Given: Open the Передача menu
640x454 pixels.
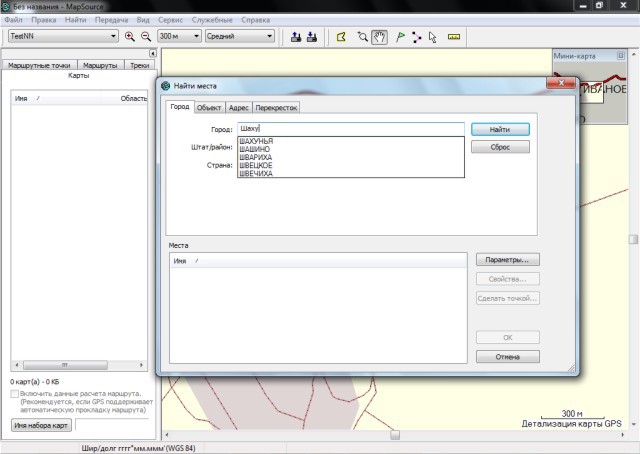Looking at the screenshot, I should 111,20.
